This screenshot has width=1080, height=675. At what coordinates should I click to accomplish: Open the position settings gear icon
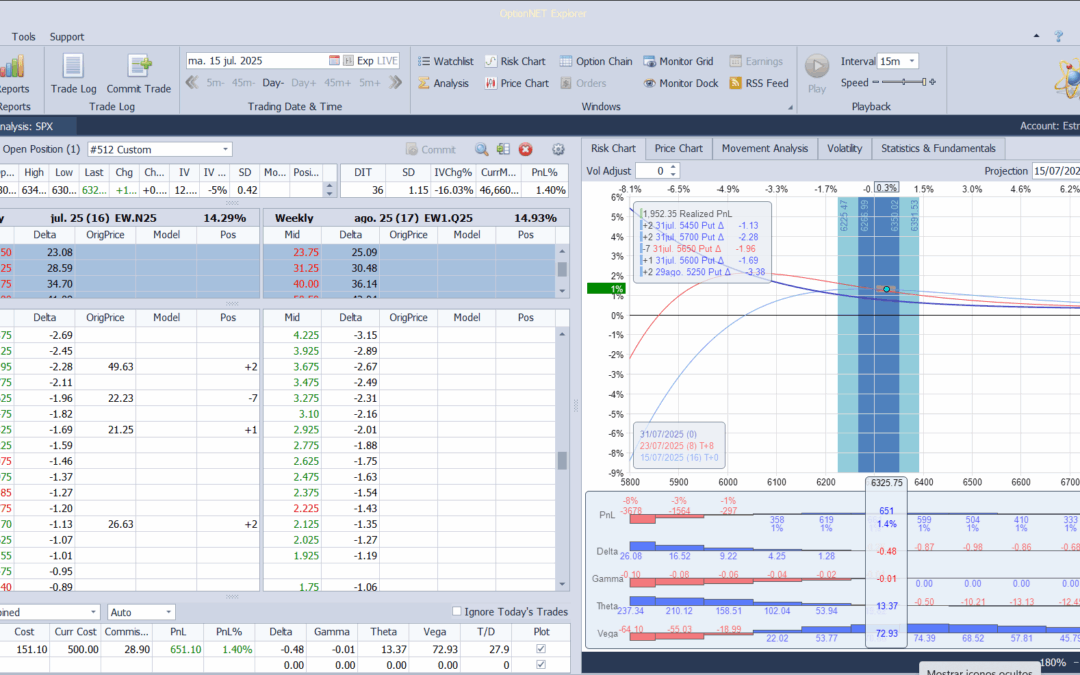pos(558,149)
